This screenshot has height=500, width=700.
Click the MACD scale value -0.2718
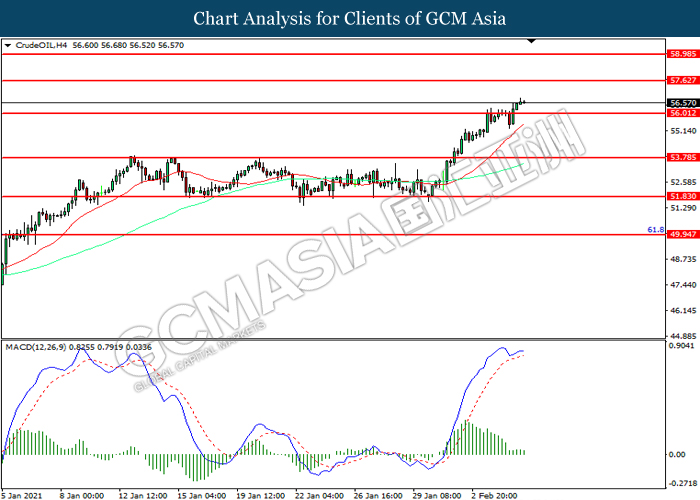coord(683,483)
